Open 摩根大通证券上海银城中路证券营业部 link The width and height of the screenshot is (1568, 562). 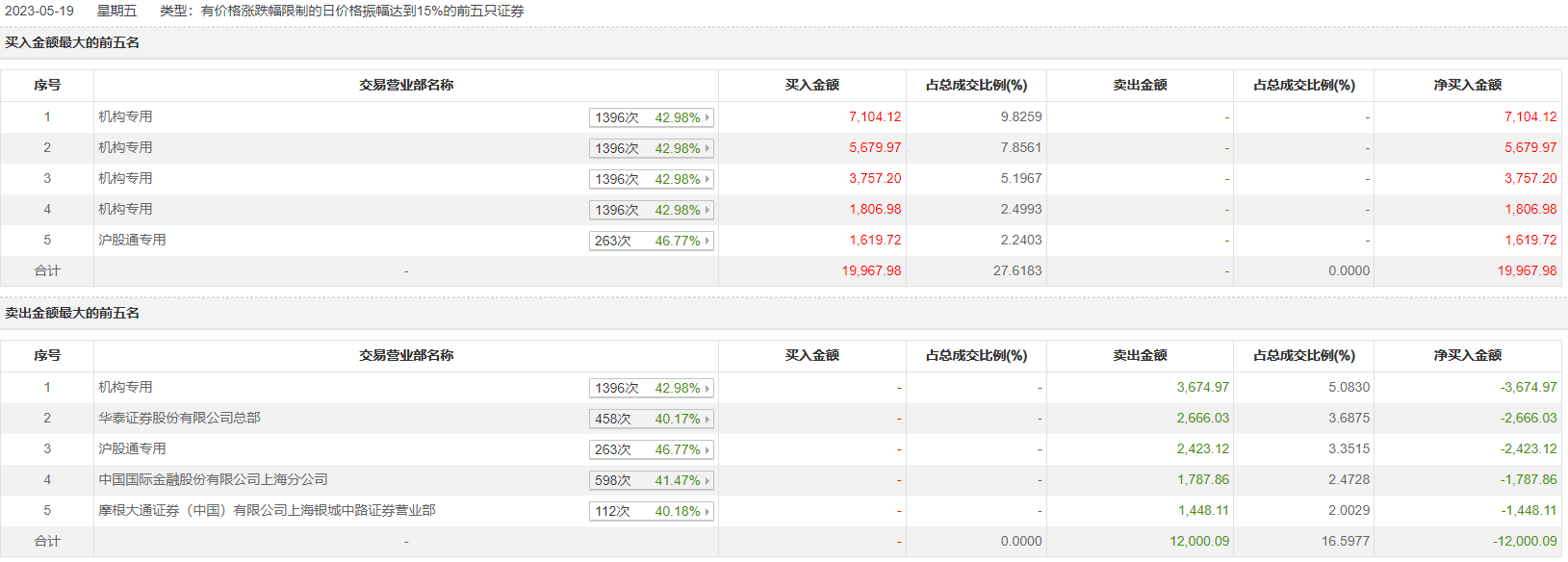pos(267,510)
